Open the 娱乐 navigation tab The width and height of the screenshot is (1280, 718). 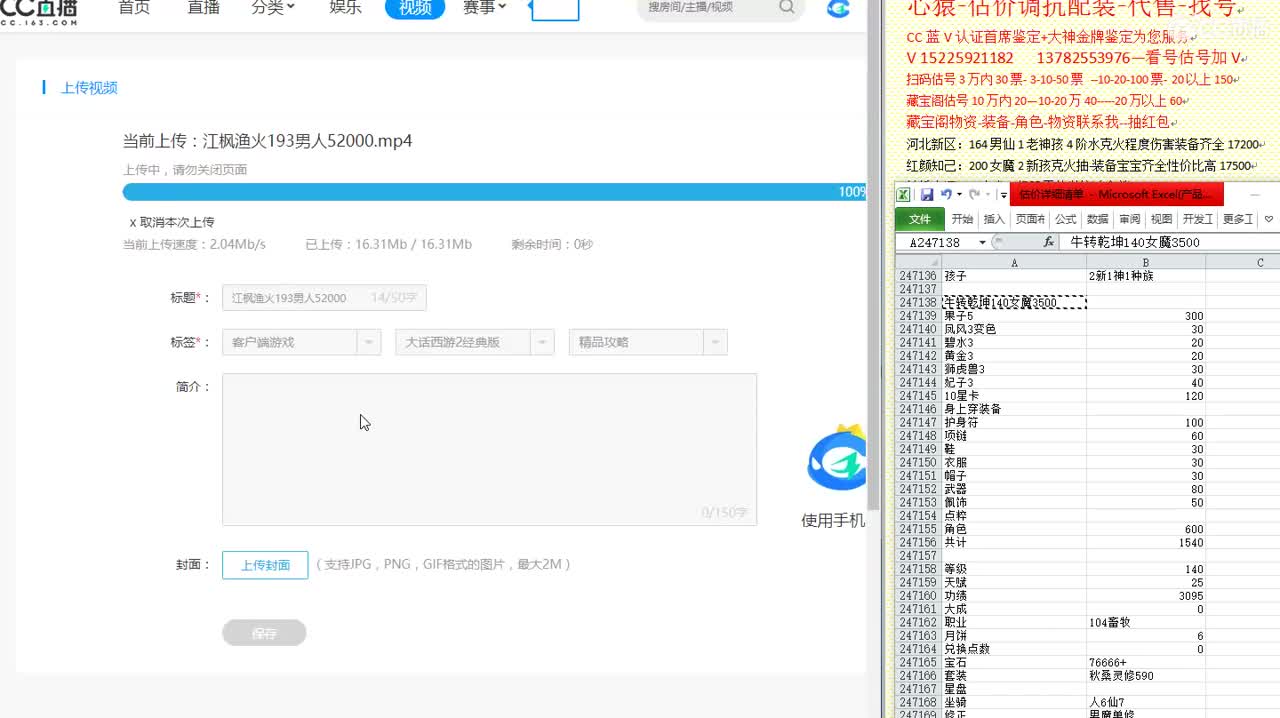345,8
